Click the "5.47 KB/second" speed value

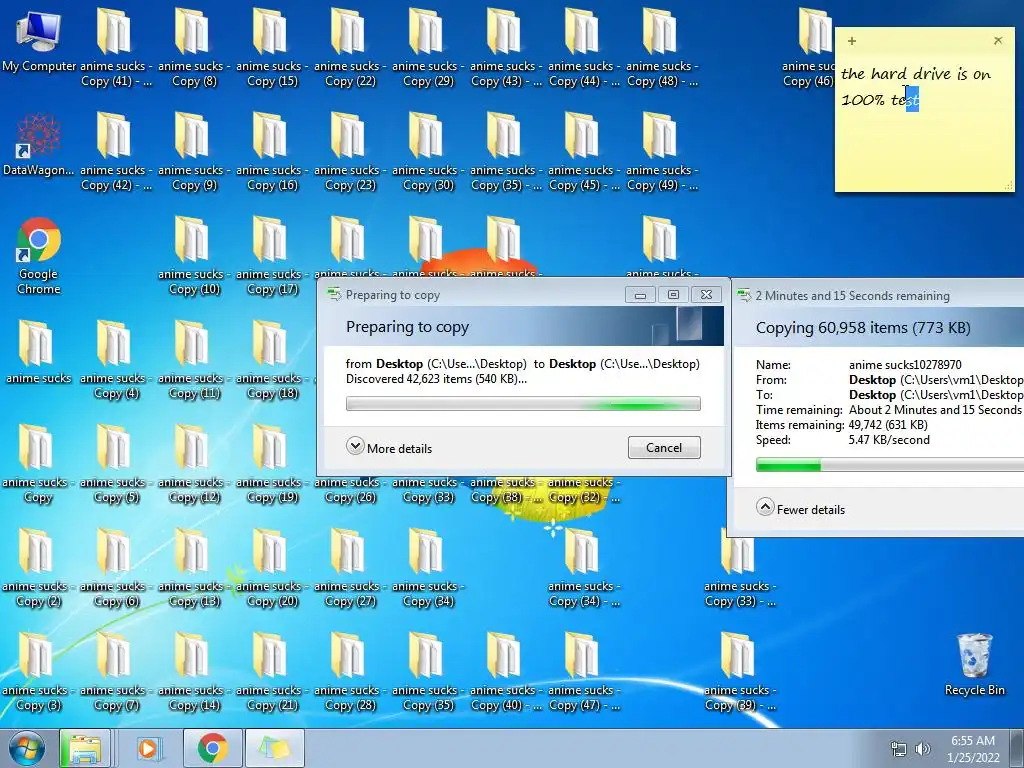point(889,440)
